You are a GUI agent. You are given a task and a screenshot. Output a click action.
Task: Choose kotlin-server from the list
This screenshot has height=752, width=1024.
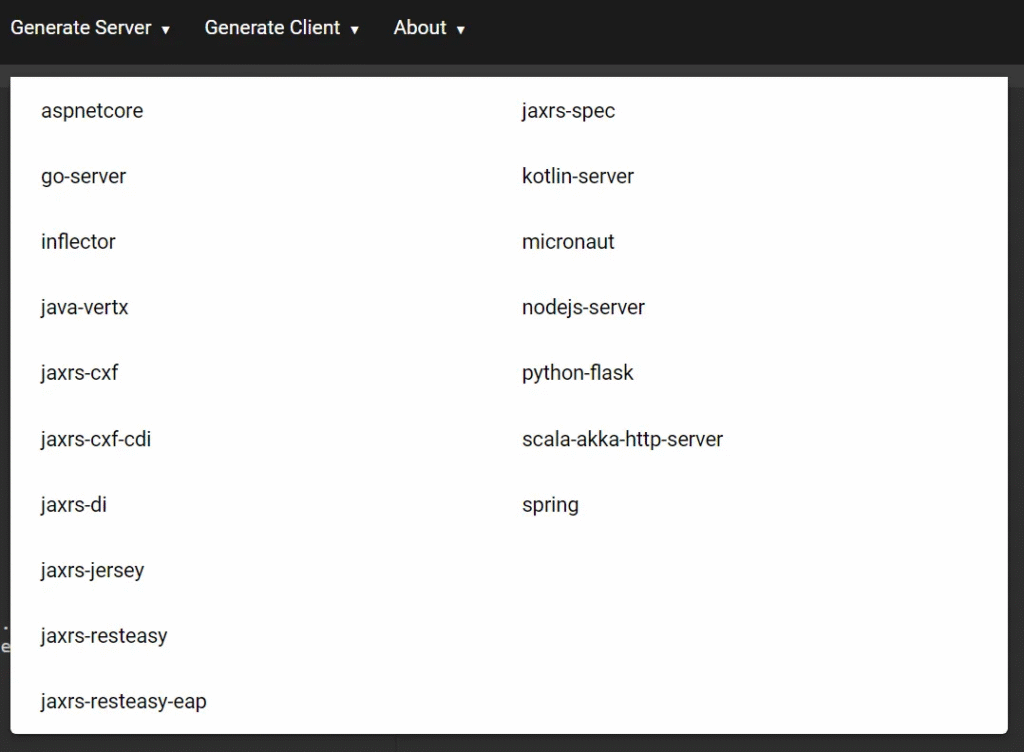click(x=578, y=176)
